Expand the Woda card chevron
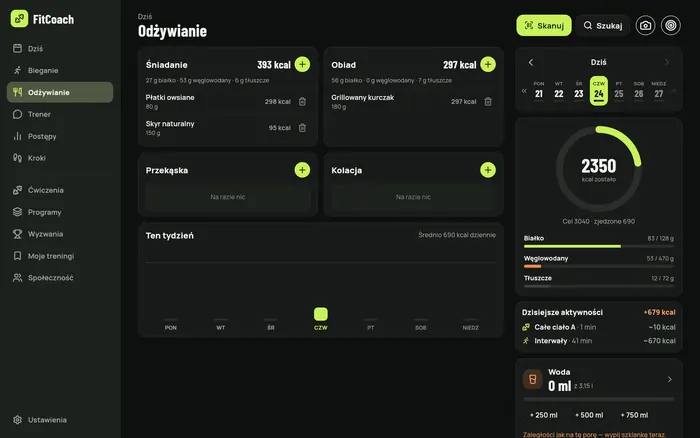Viewport: 700px width, 438px height. click(670, 379)
